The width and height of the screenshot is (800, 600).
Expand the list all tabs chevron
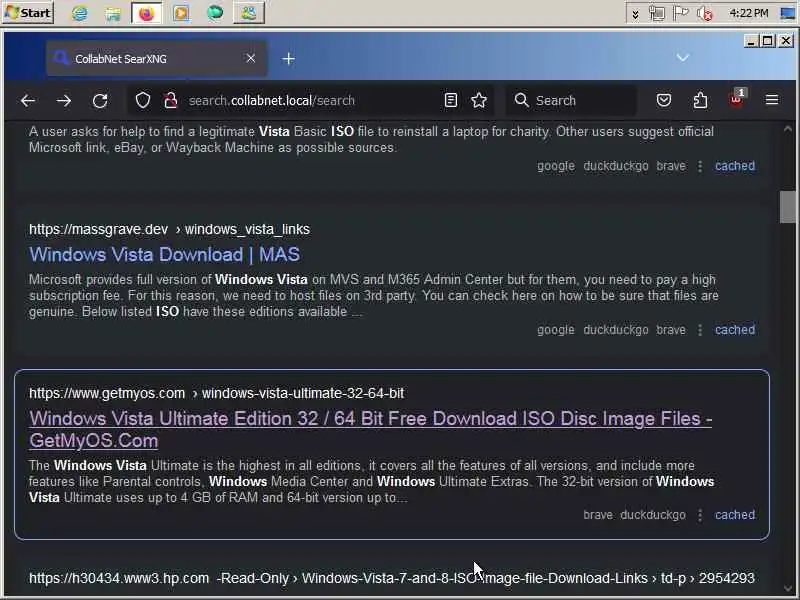point(683,58)
